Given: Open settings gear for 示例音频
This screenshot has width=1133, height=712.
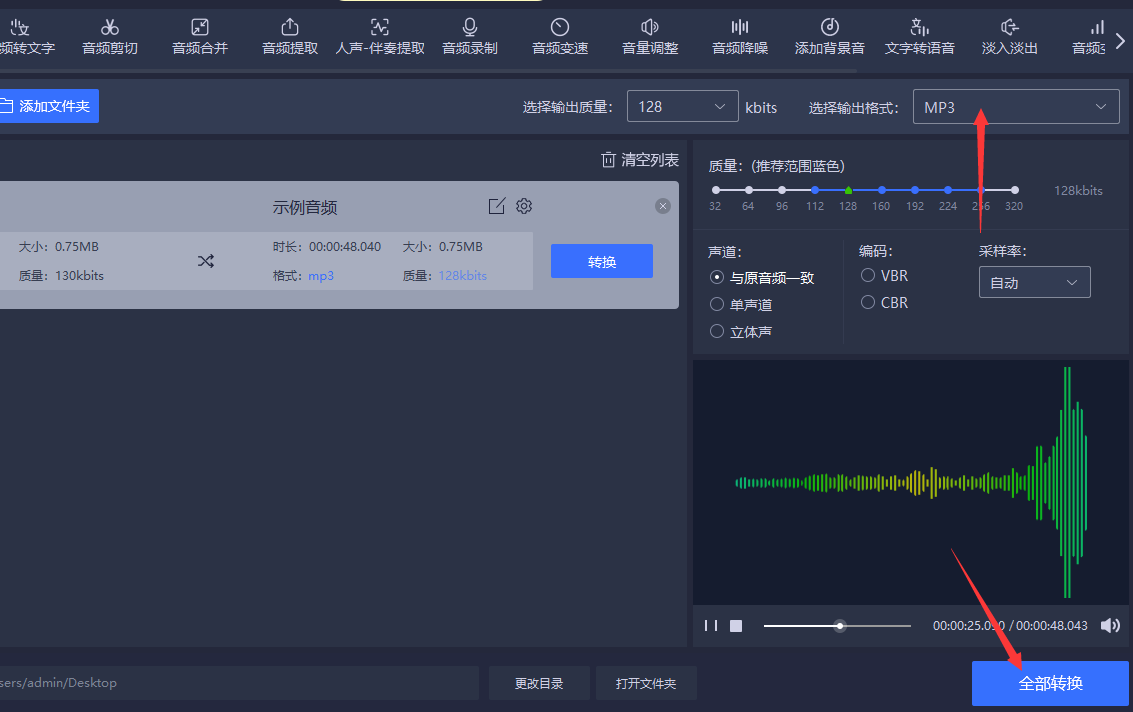Looking at the screenshot, I should point(524,206).
